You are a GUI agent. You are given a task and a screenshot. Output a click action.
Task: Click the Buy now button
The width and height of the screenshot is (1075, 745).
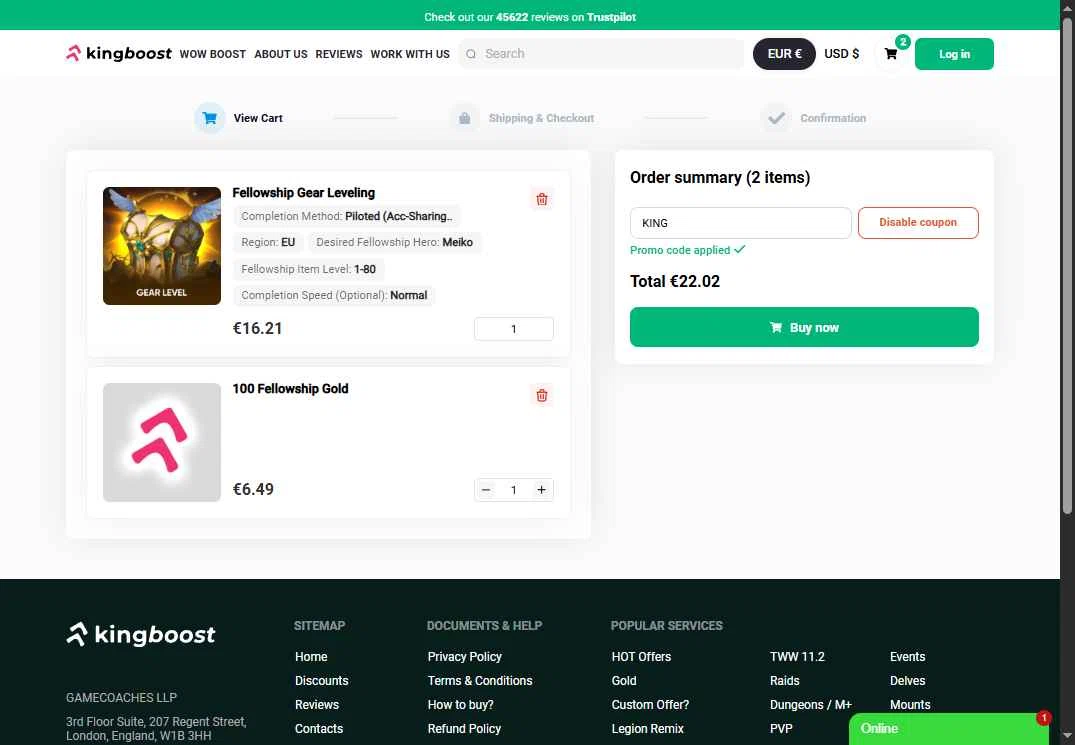click(x=804, y=327)
